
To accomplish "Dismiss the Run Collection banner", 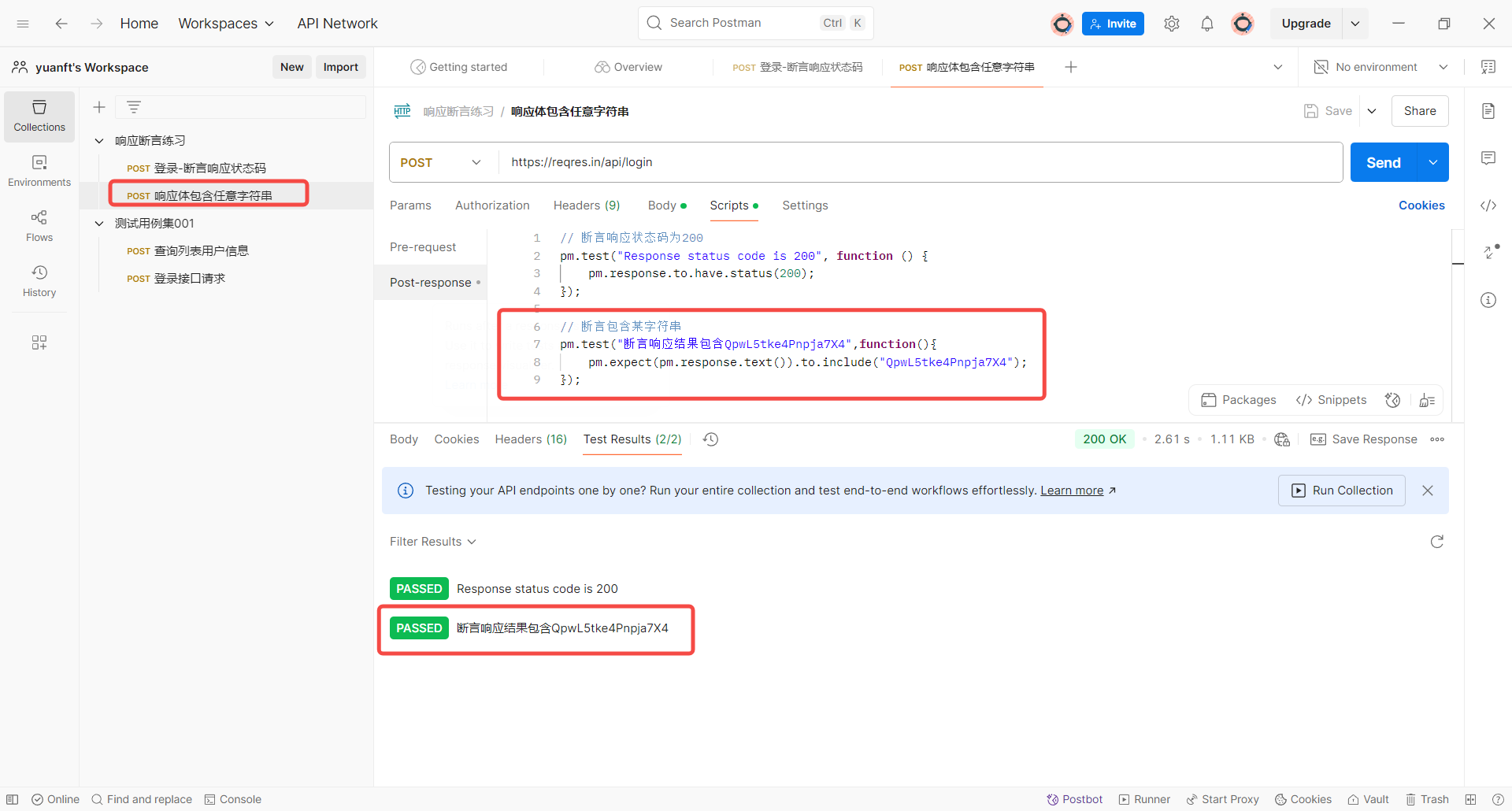I will 1428,491.
